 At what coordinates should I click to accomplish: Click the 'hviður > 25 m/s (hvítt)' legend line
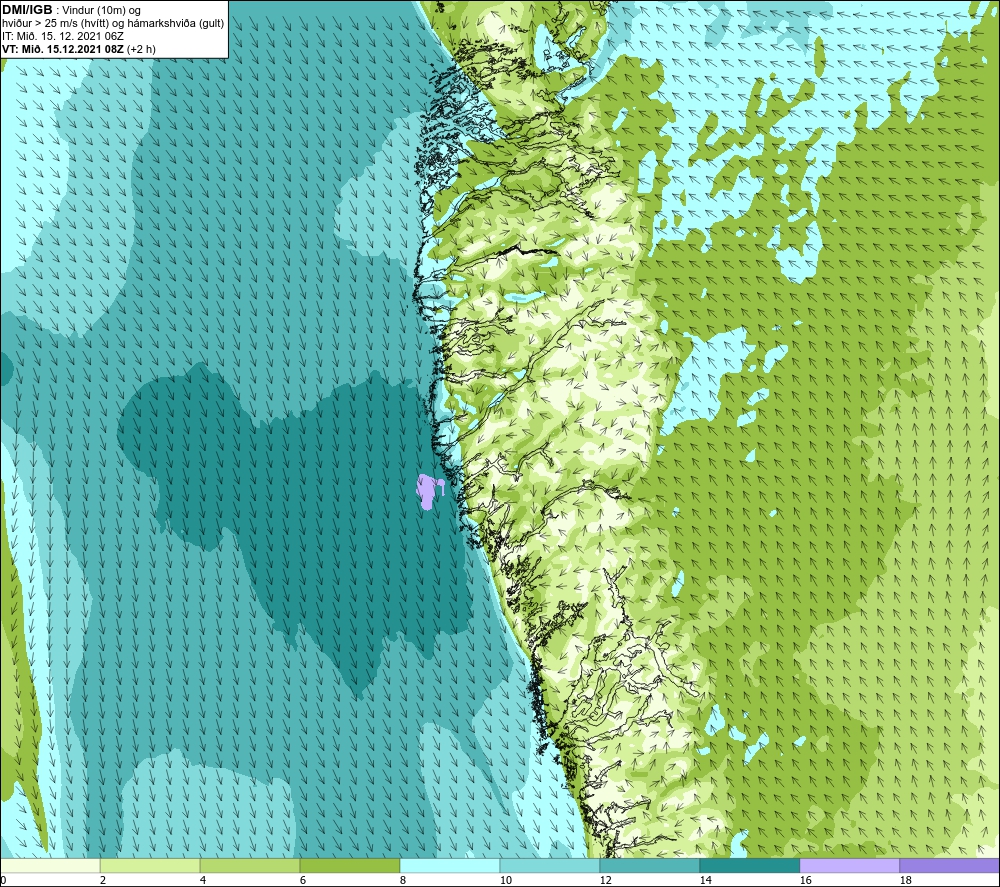(x=113, y=23)
